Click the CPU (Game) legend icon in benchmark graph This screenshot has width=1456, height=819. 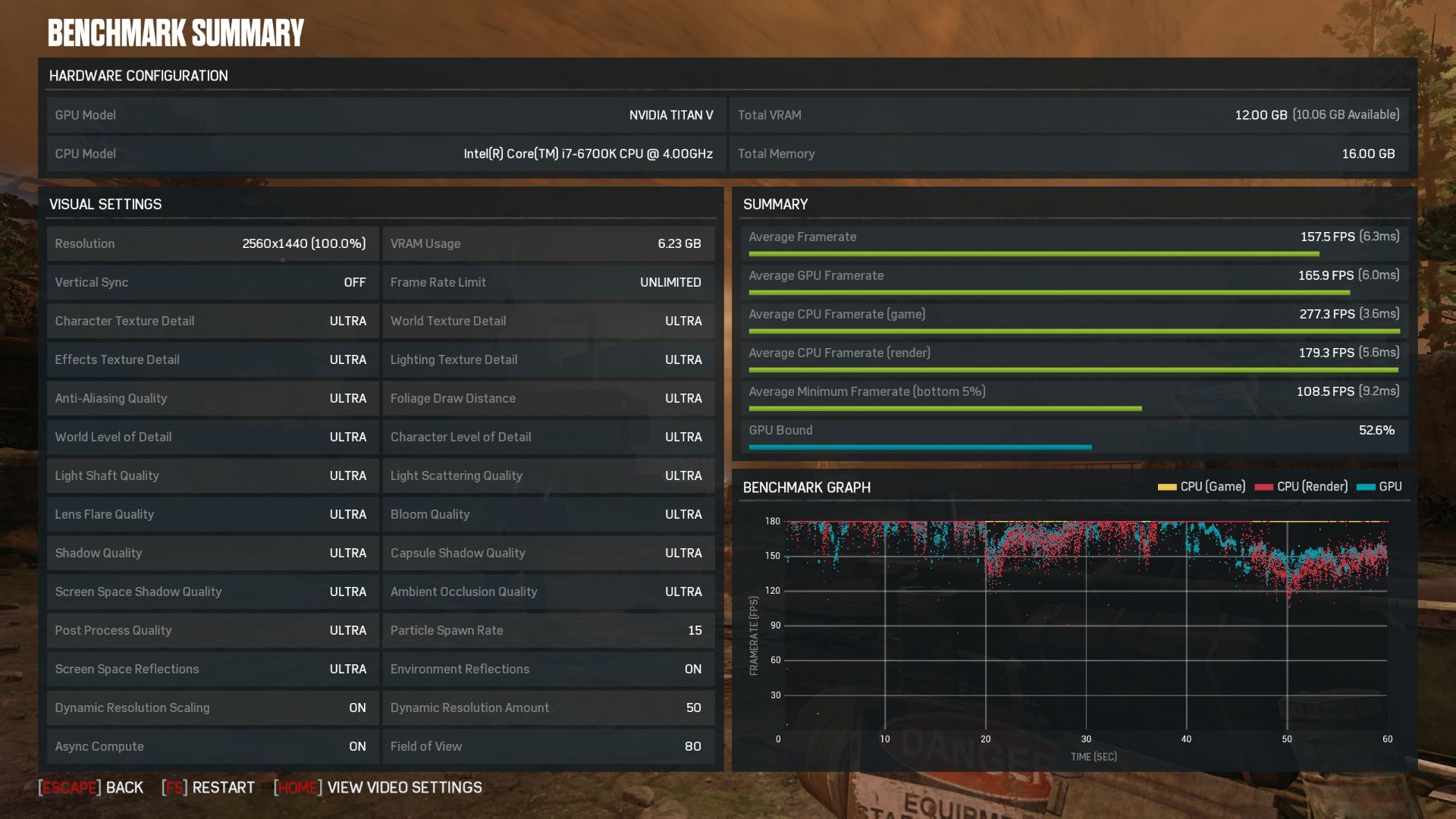(x=1164, y=486)
